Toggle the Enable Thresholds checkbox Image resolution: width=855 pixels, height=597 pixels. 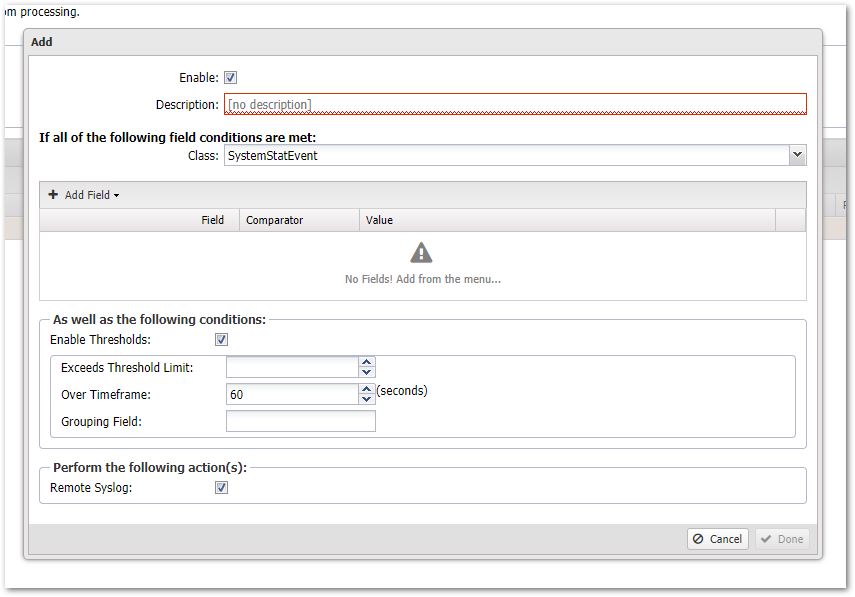[222, 340]
